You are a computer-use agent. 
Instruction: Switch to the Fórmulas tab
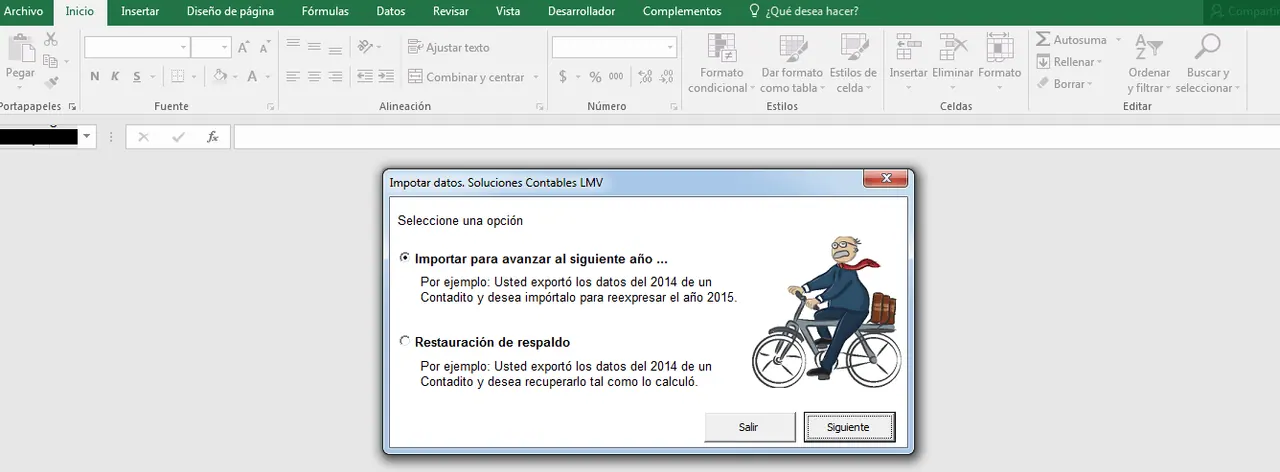326,12
